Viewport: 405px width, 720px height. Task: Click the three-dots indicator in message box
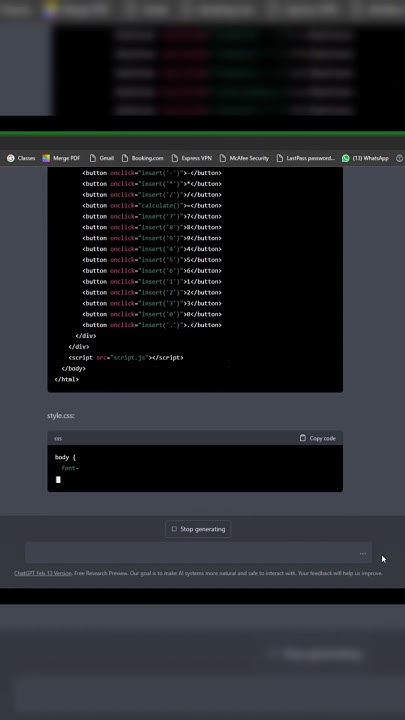[x=363, y=553]
